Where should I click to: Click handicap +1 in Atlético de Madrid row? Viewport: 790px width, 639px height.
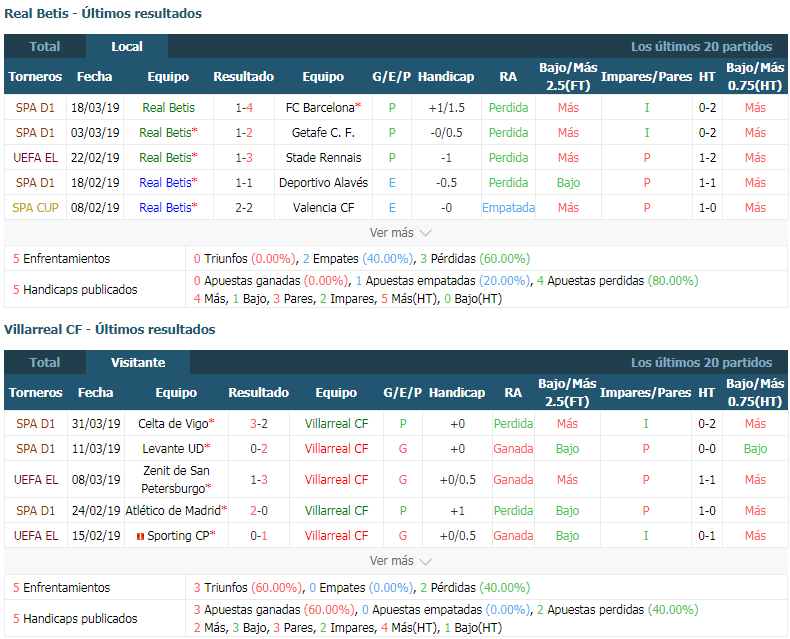(457, 510)
